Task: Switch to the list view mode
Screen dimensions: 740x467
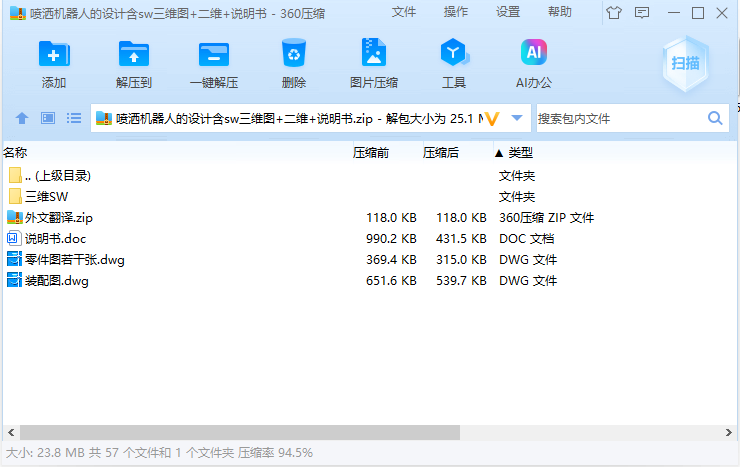Action: pyautogui.click(x=74, y=118)
